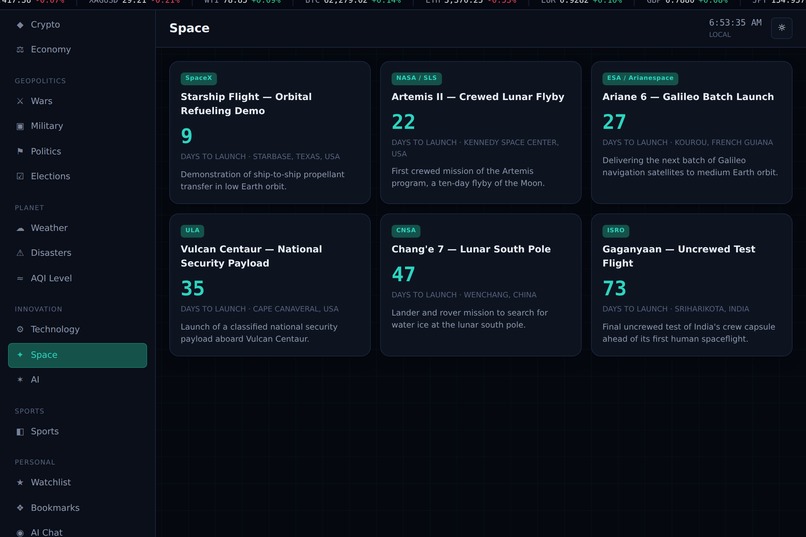Click the 9 days countdown on Starship card

pyautogui.click(x=186, y=136)
